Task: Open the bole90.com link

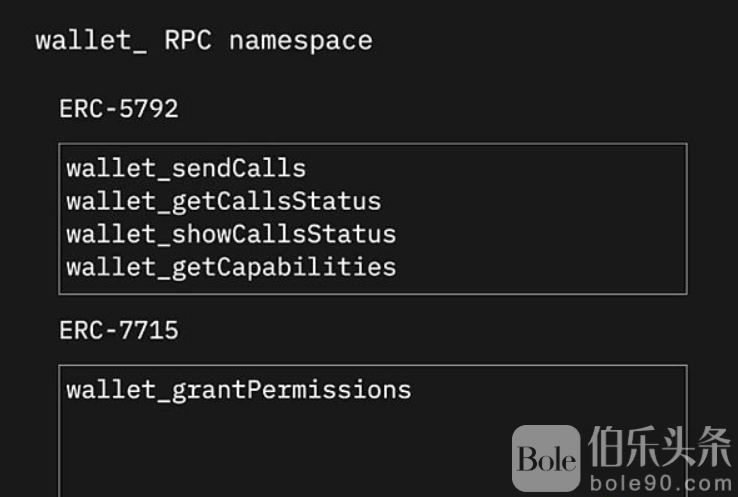Action: click(660, 483)
